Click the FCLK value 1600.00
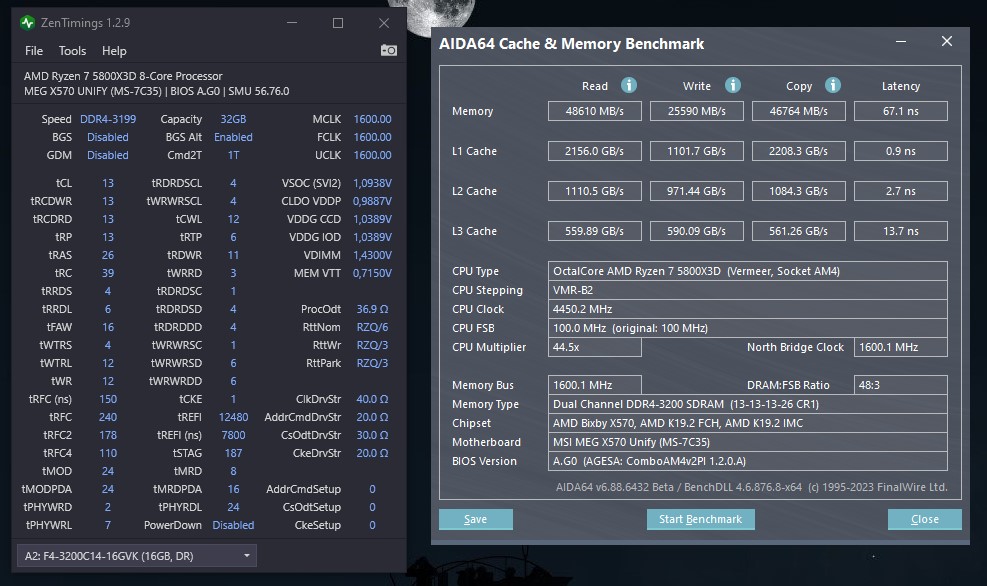This screenshot has width=987, height=586. (x=372, y=137)
